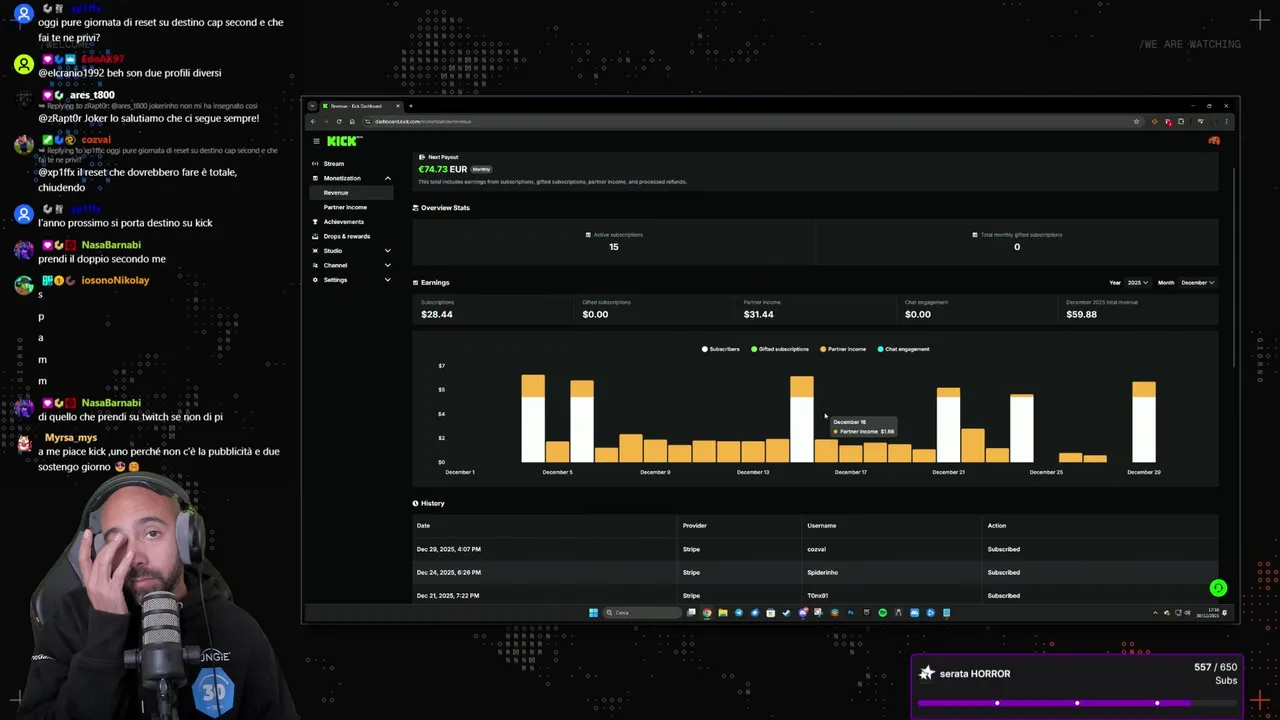Open File Explorer from the taskbar
This screenshot has height=720, width=1280.
click(723, 613)
